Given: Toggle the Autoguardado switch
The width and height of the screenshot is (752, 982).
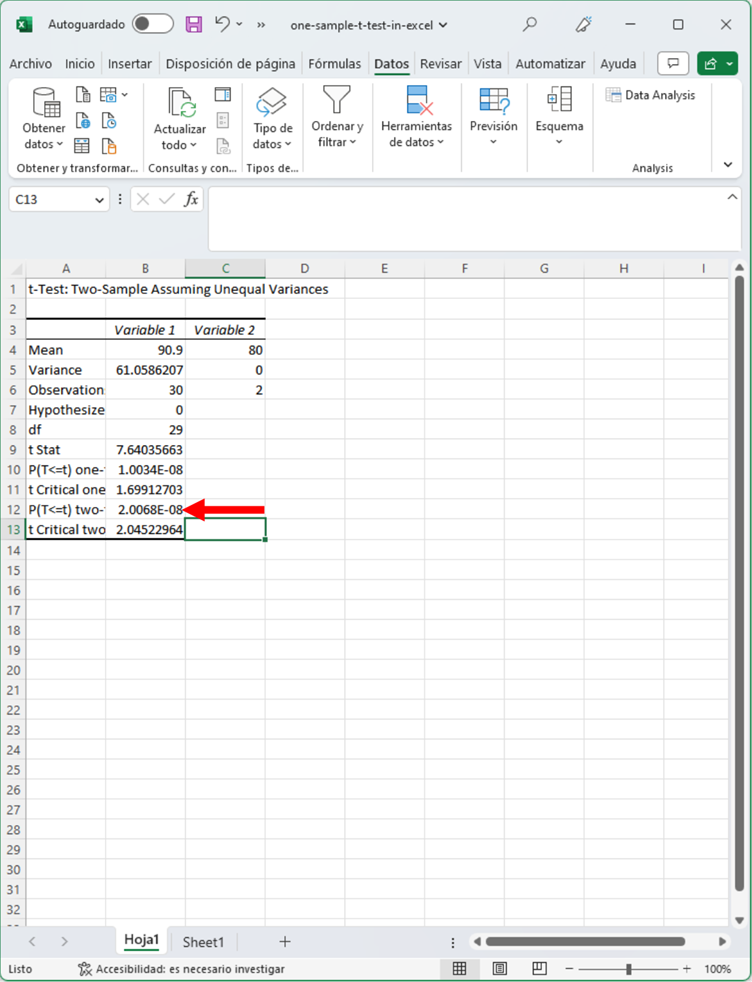Looking at the screenshot, I should pos(152,24).
